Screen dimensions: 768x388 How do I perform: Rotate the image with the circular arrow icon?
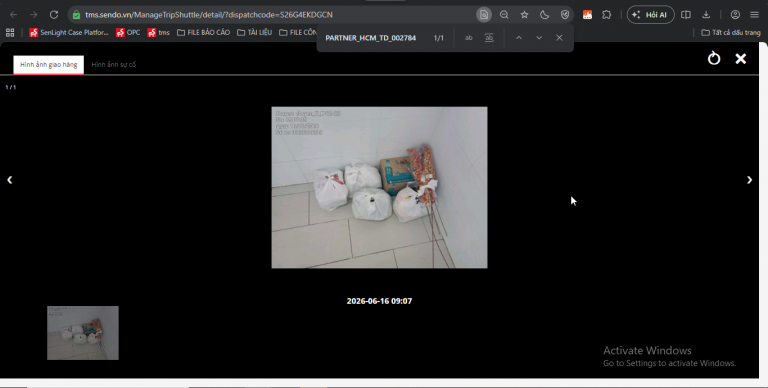click(x=714, y=58)
